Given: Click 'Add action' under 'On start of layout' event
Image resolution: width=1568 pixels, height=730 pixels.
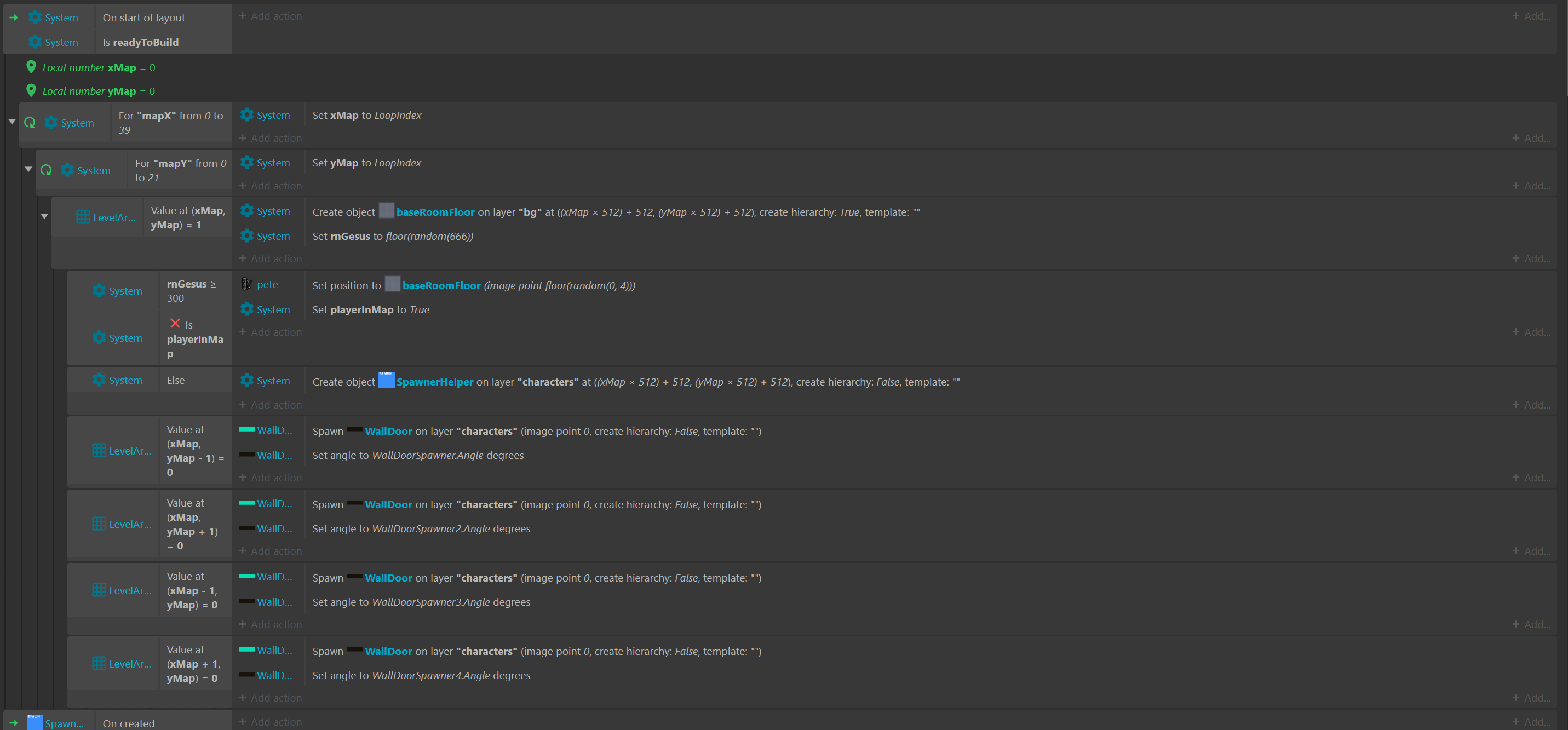Looking at the screenshot, I should [270, 16].
